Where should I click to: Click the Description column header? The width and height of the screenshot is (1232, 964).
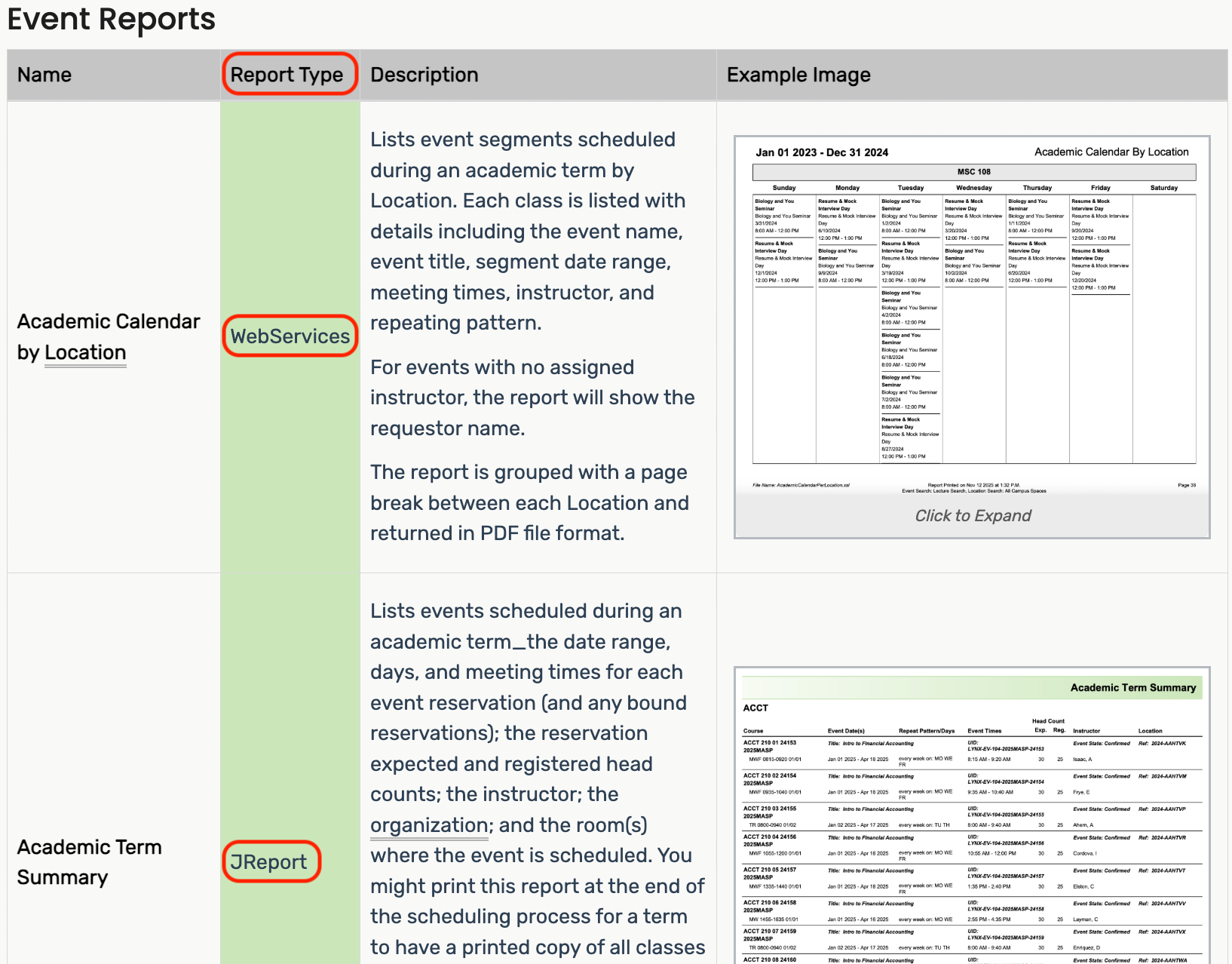424,75
